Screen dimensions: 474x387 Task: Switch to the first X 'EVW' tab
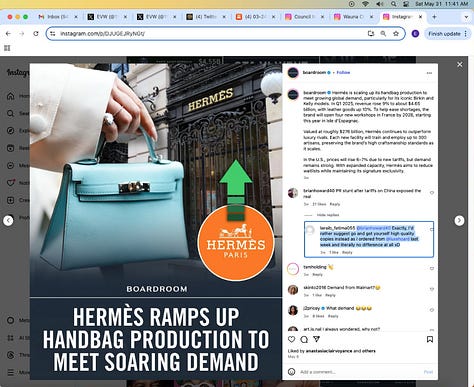[107, 17]
